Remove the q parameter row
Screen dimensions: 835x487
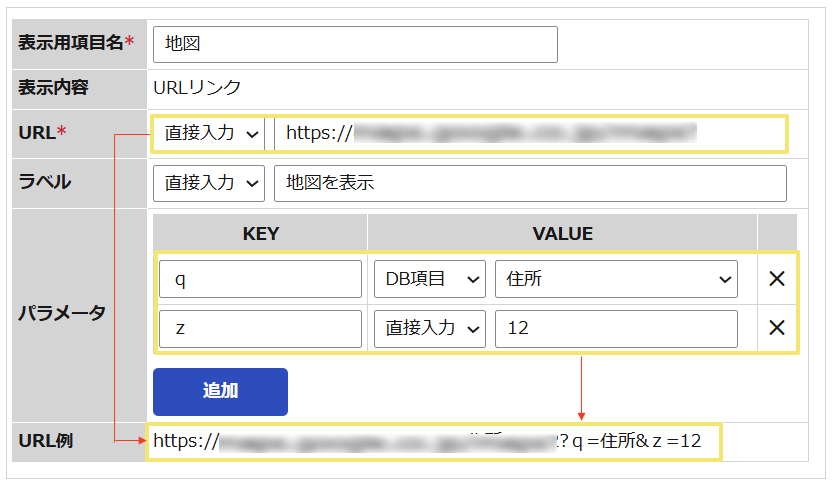point(777,278)
